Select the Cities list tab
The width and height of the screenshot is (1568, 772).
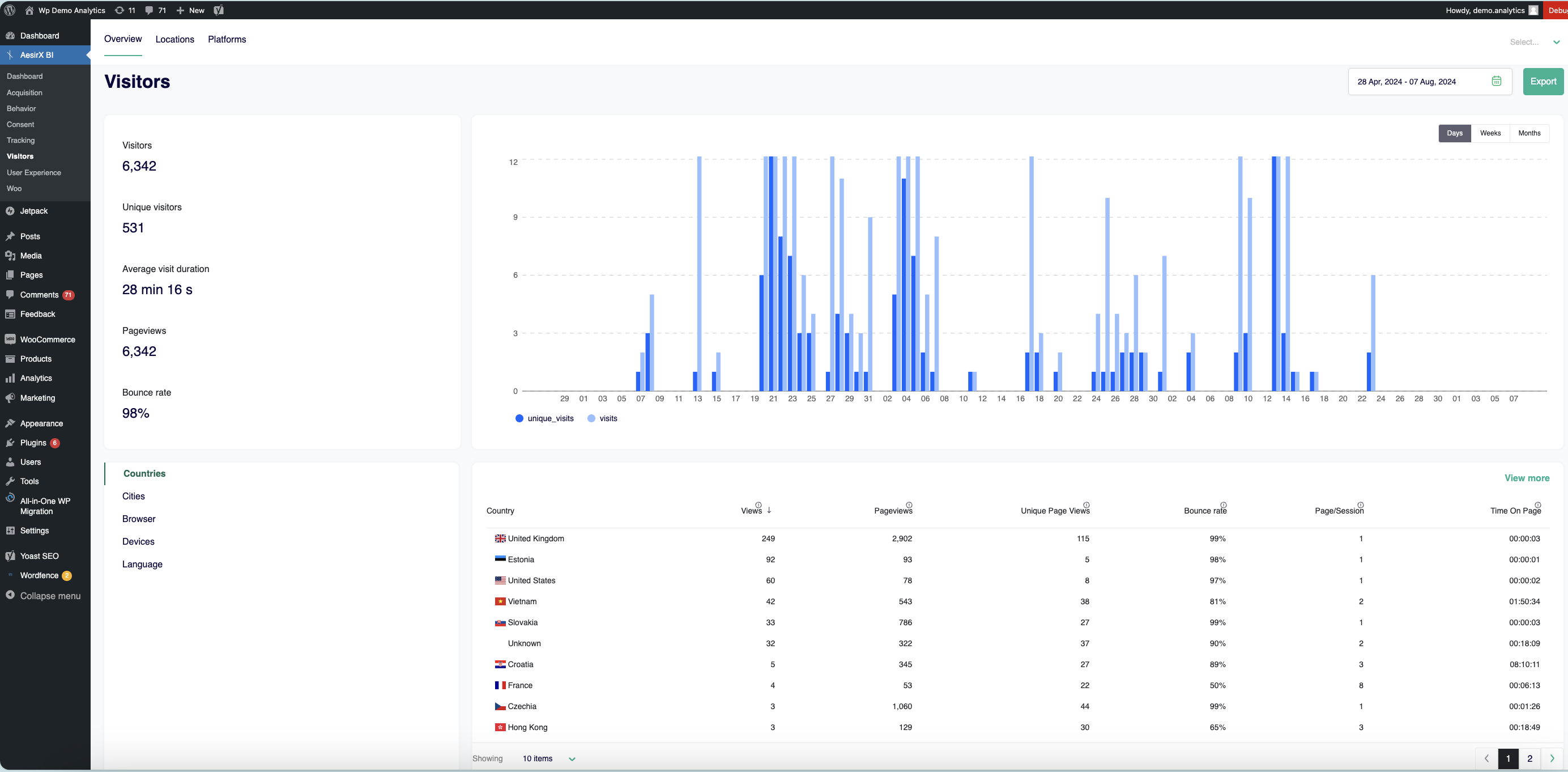tap(133, 496)
